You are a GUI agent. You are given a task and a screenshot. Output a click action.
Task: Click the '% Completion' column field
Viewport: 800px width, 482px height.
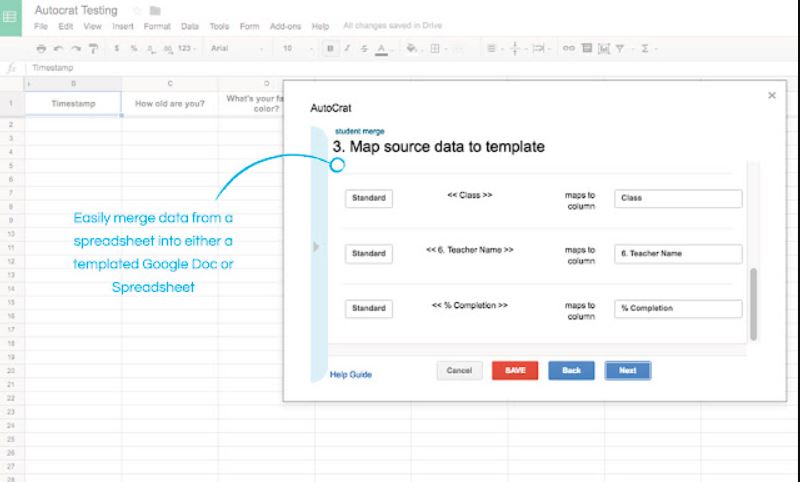point(678,309)
